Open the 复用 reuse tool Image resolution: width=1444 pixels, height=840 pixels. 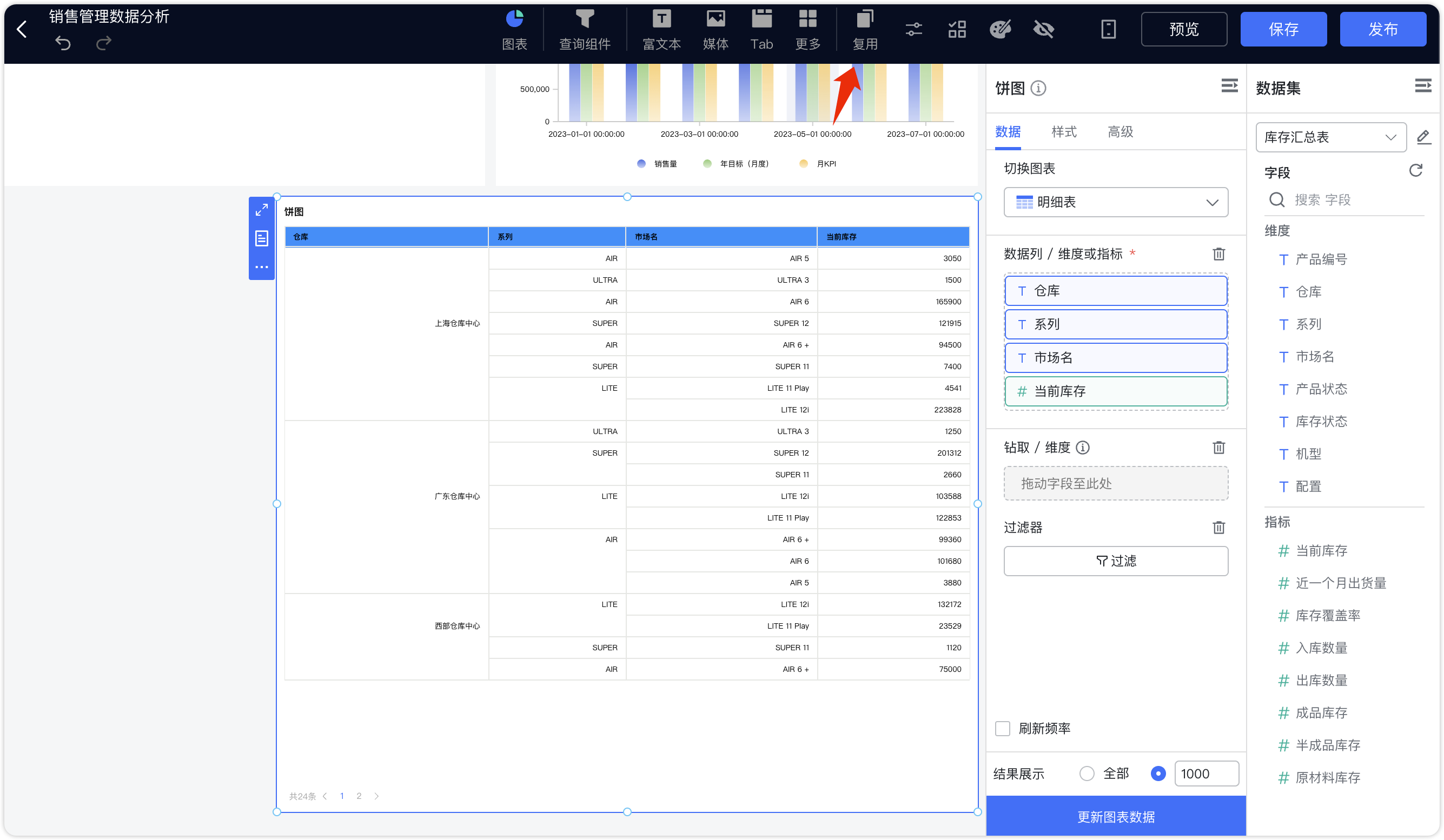(x=865, y=30)
